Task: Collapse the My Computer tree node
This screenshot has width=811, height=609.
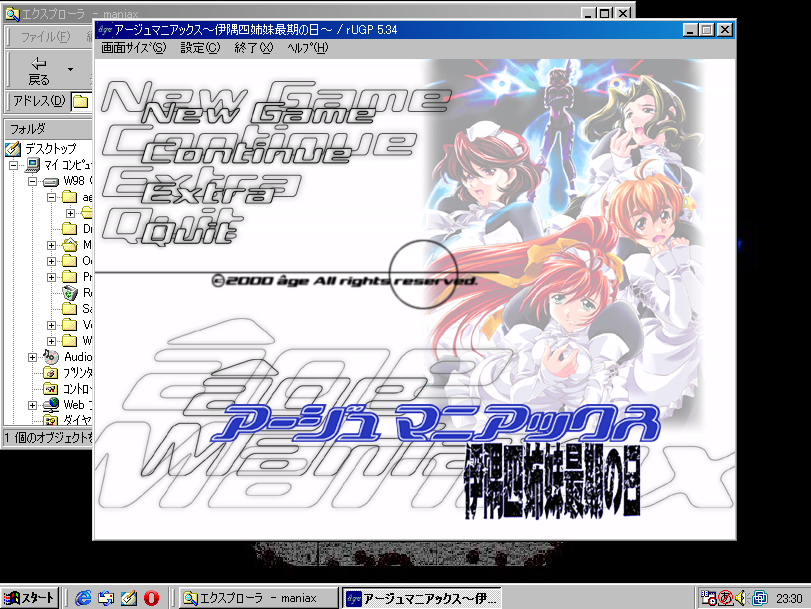Action: 15,165
